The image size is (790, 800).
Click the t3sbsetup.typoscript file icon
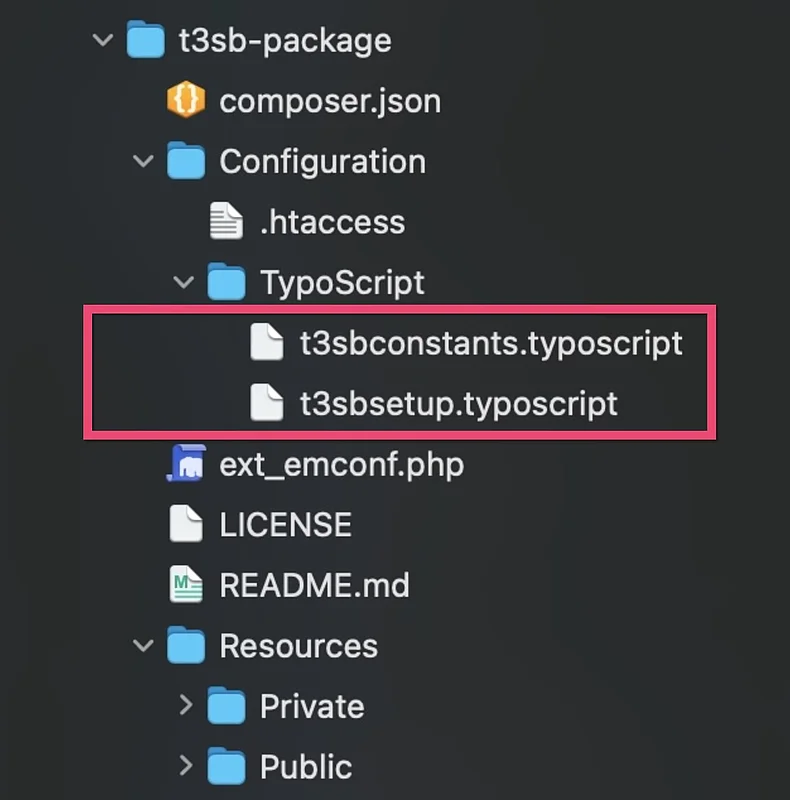pos(267,404)
